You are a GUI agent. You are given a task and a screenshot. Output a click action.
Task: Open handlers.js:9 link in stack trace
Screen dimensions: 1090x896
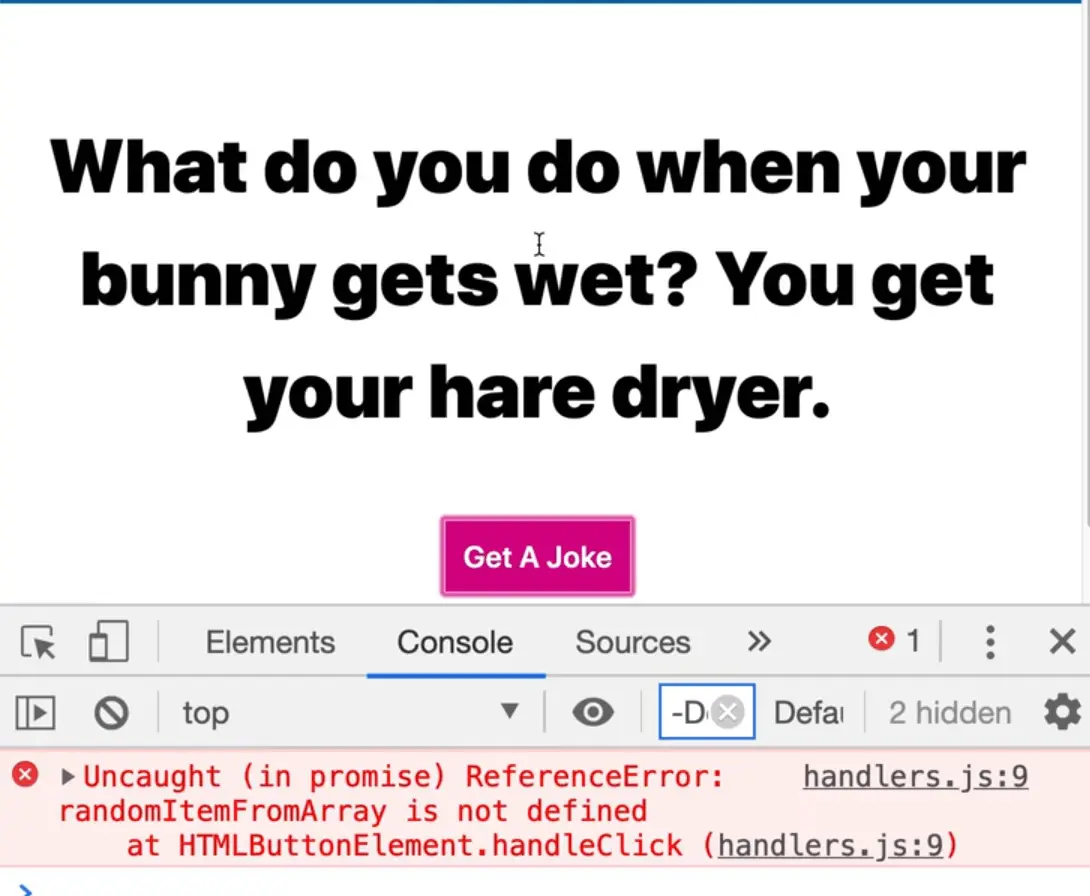pyautogui.click(x=830, y=846)
